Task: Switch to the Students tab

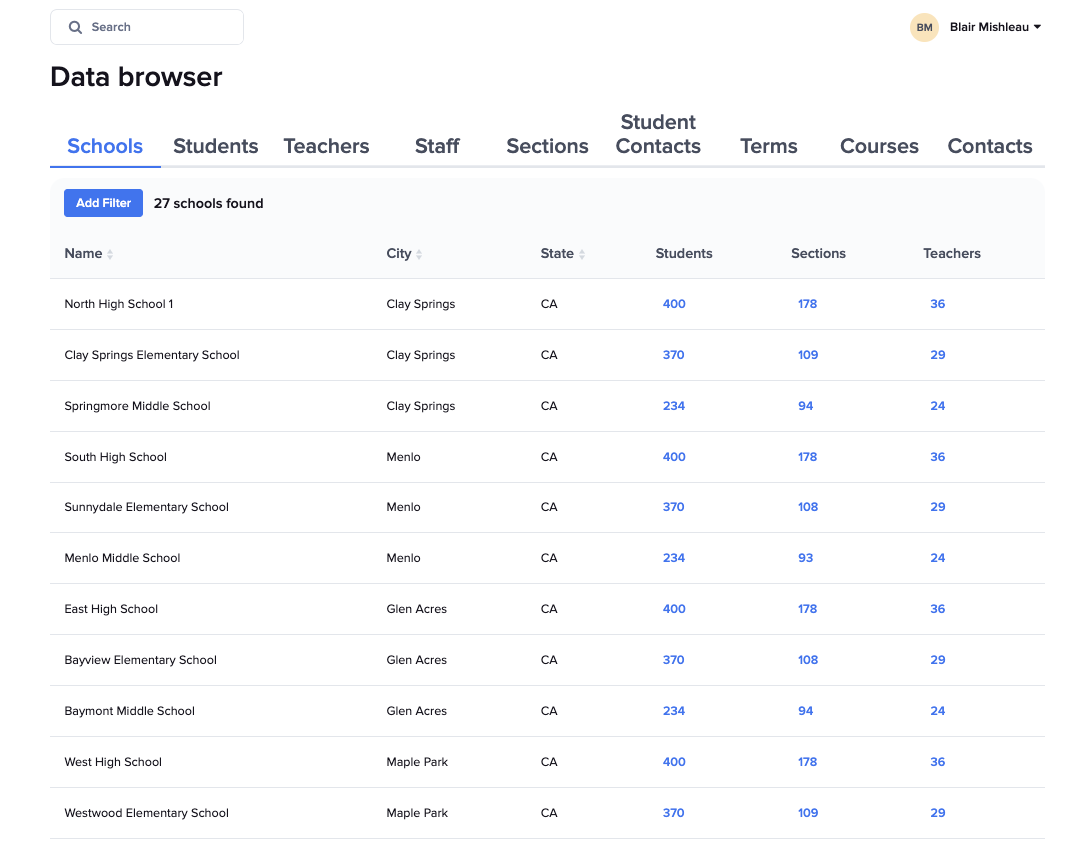Action: (x=215, y=146)
